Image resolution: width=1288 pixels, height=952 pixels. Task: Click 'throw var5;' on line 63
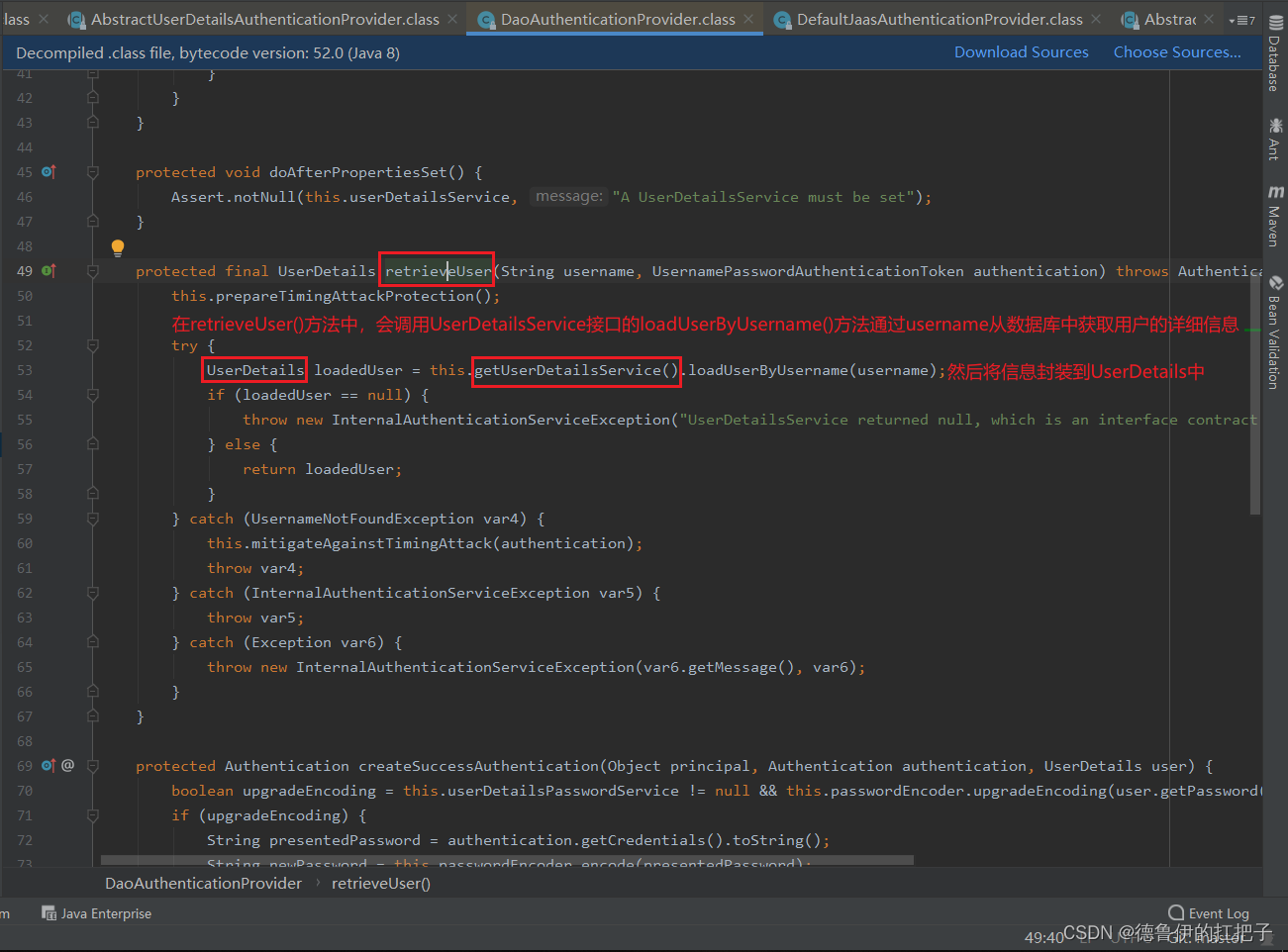(x=255, y=618)
